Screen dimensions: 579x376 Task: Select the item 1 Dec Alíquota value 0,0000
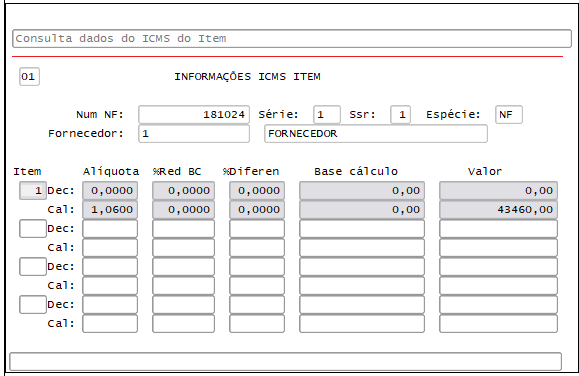click(110, 191)
